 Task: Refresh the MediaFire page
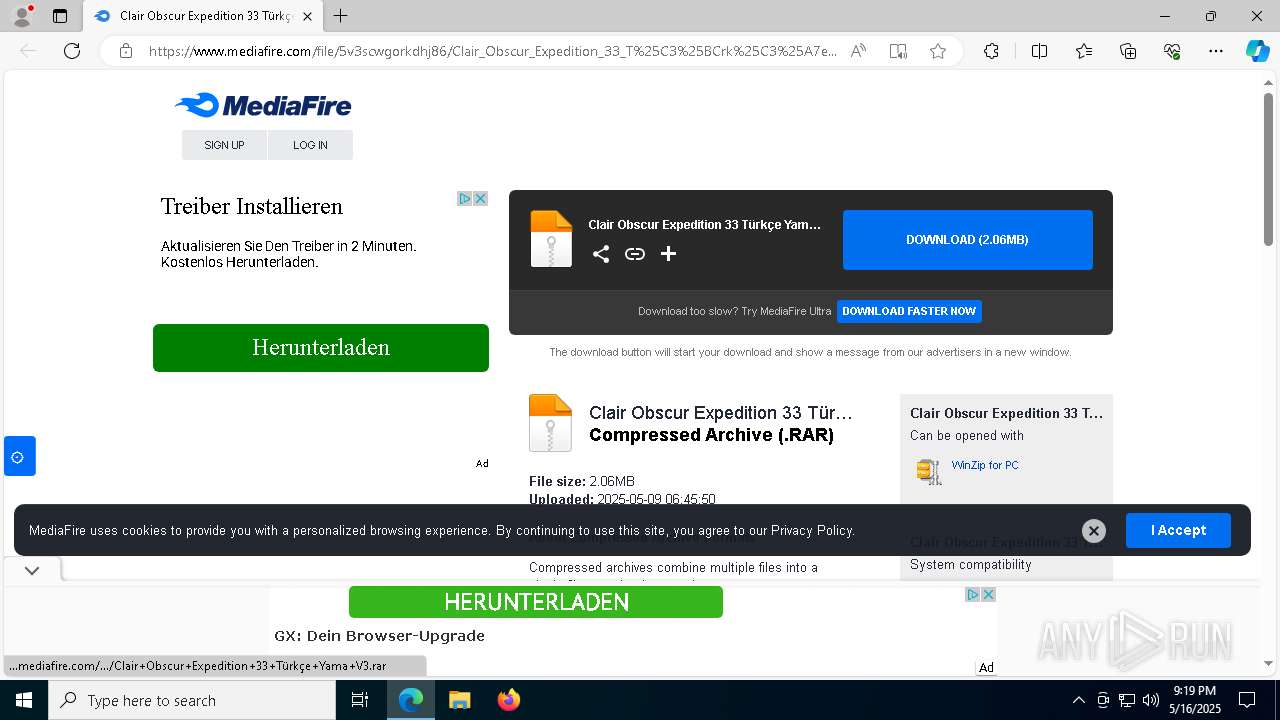click(x=72, y=51)
